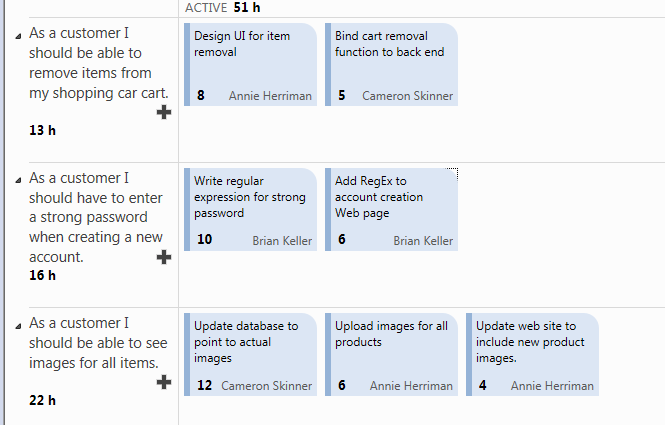Add task to product images story
The width and height of the screenshot is (665, 425).
tap(164, 382)
